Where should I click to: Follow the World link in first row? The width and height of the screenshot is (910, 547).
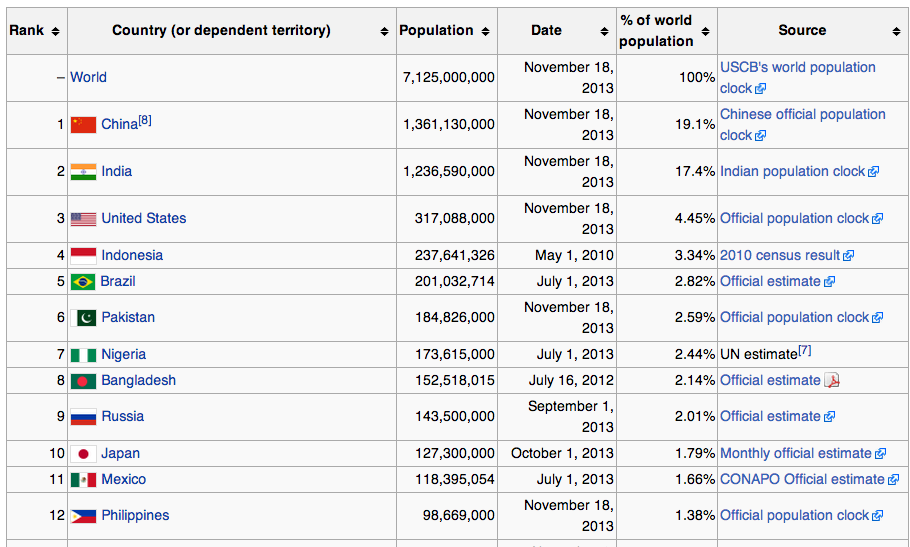(88, 77)
